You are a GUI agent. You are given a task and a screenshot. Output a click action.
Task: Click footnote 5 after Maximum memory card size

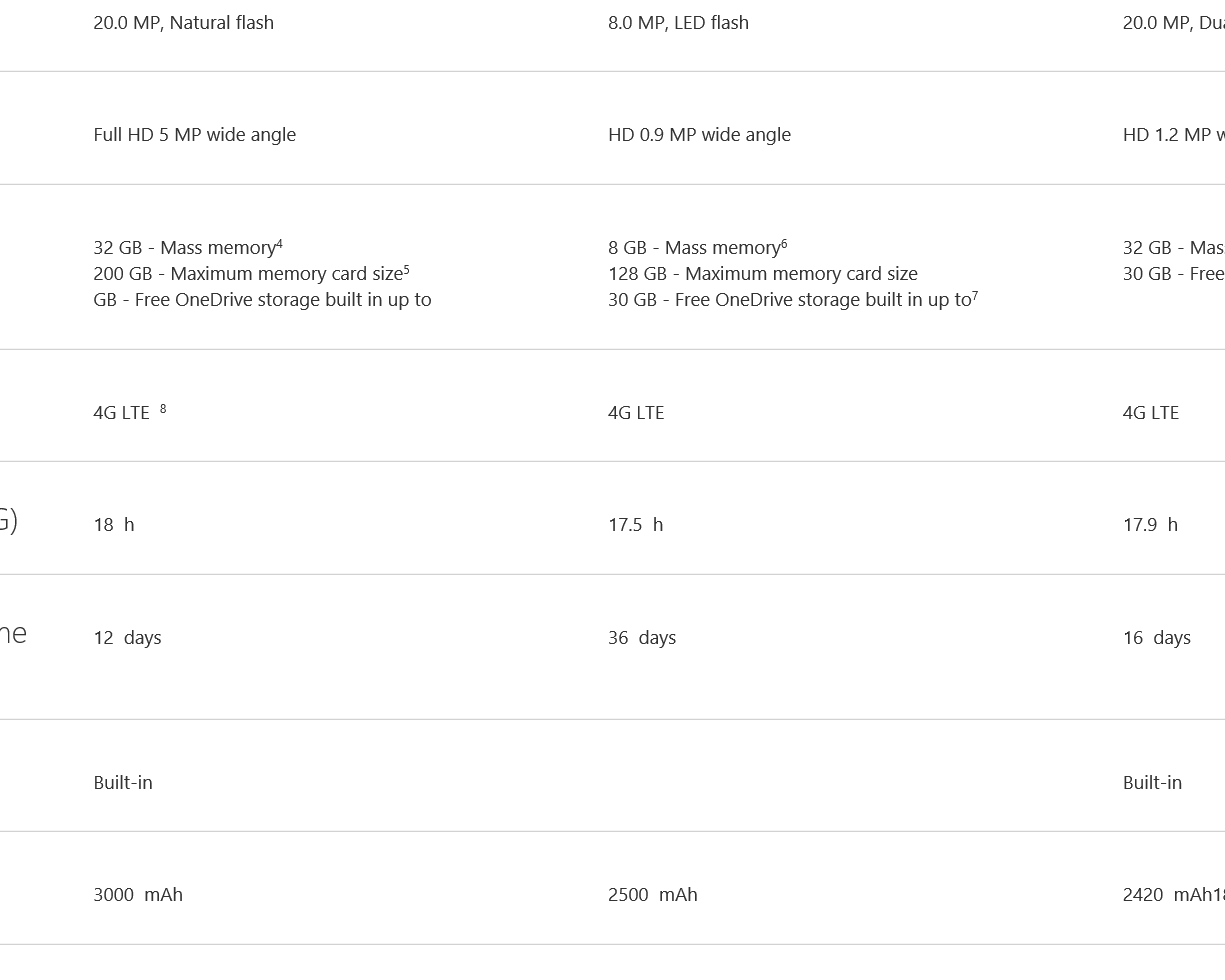point(406,269)
